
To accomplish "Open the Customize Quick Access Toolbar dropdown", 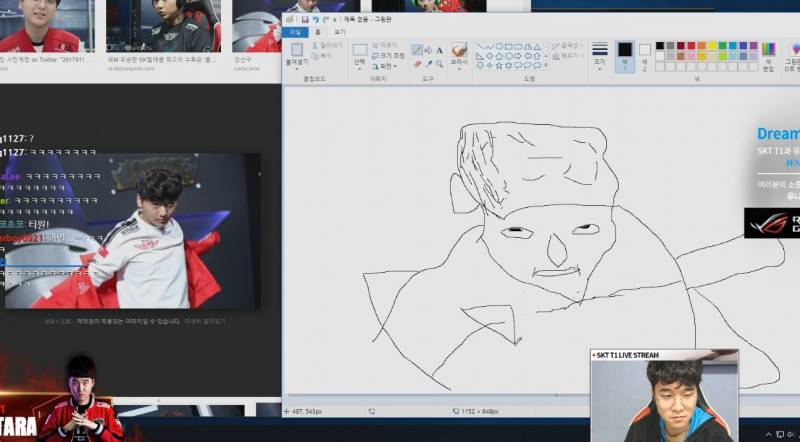I will 335,20.
